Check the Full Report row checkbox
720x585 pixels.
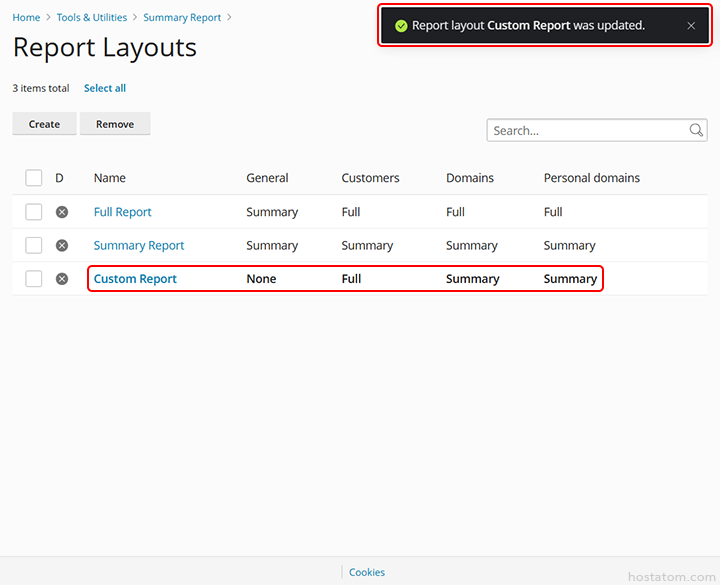(x=34, y=212)
